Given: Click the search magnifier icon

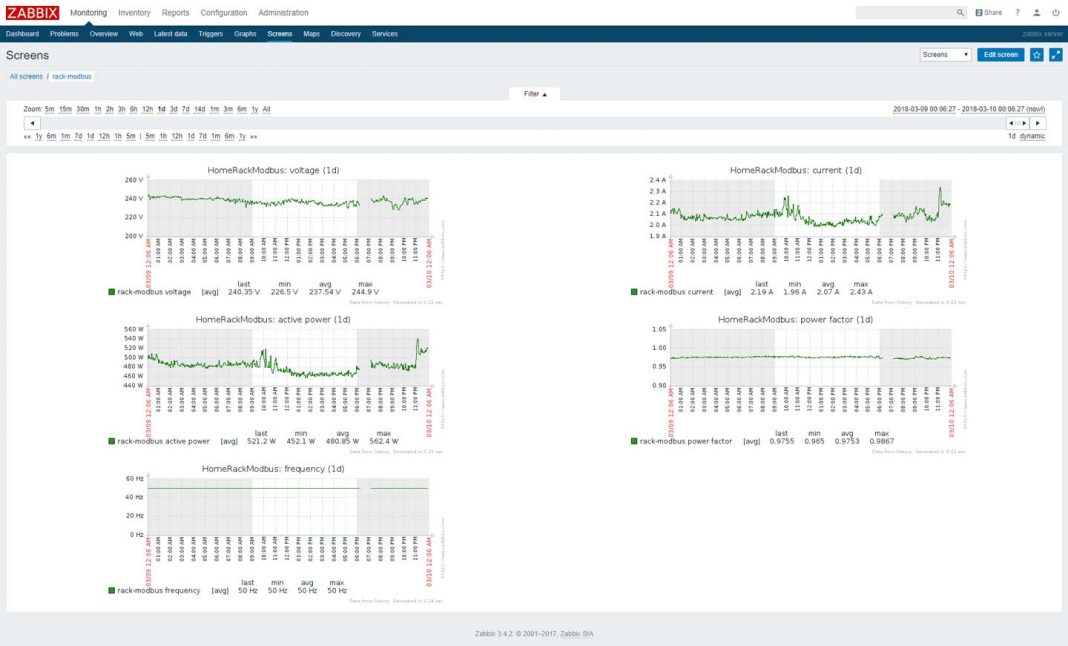Looking at the screenshot, I should click(x=961, y=13).
